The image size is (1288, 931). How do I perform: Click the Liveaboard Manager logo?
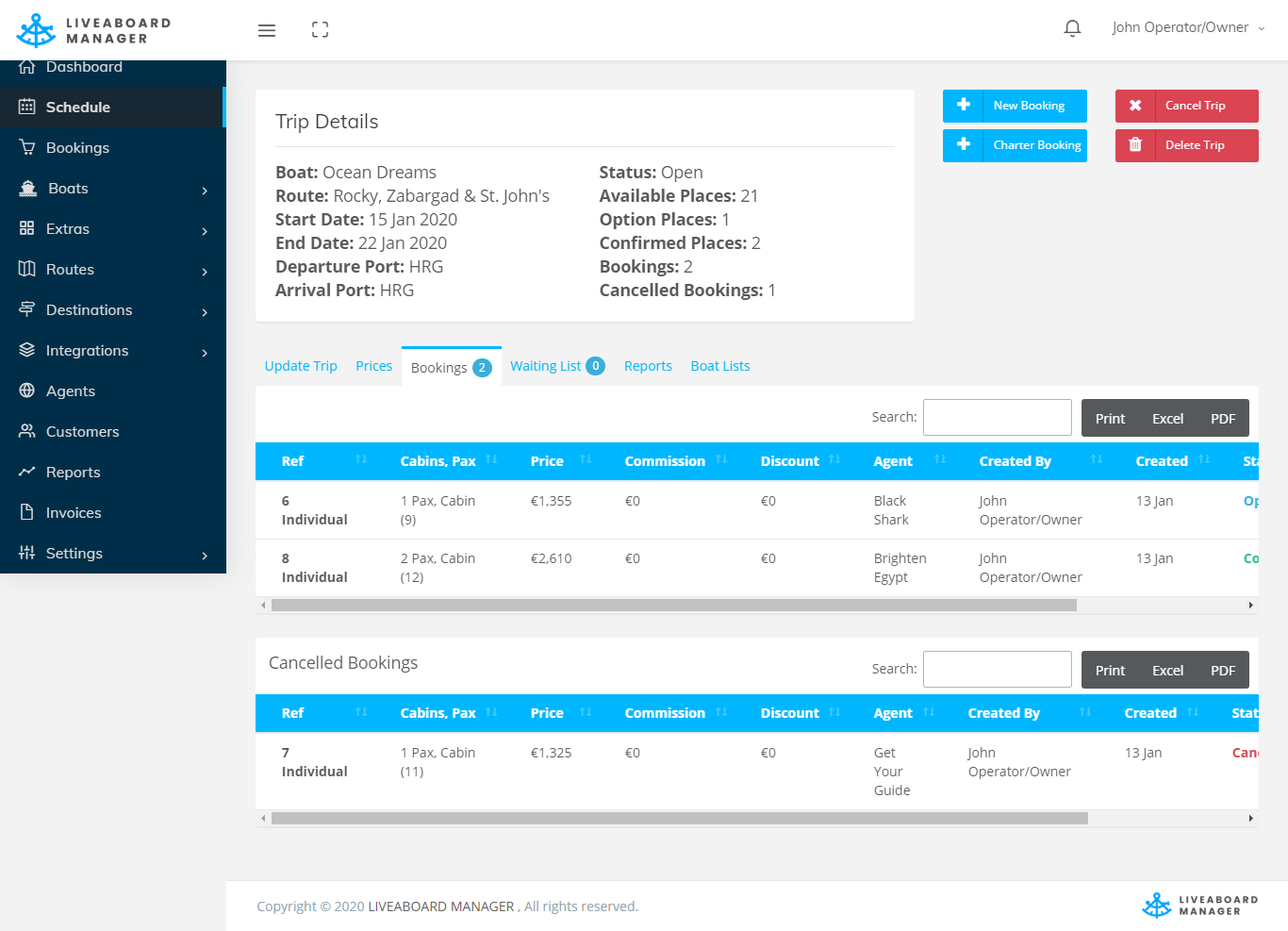94,30
